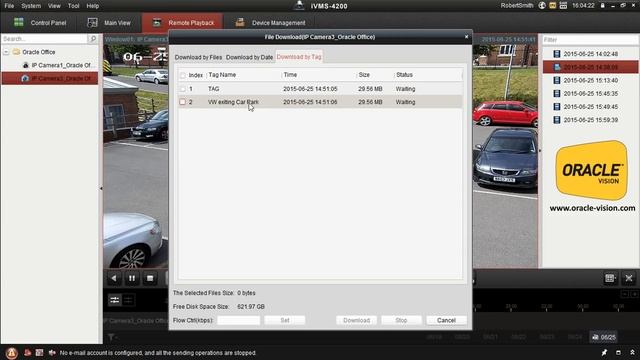
Task: Check the box for row 1 TAG
Action: pos(182,89)
